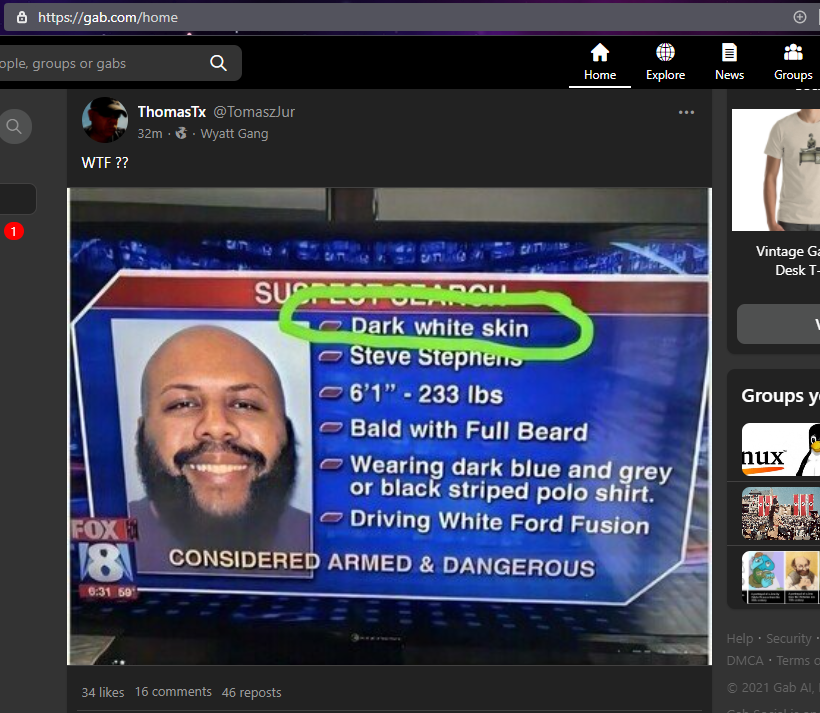
Task: Open the ThomasTx display name link
Action: (x=171, y=112)
